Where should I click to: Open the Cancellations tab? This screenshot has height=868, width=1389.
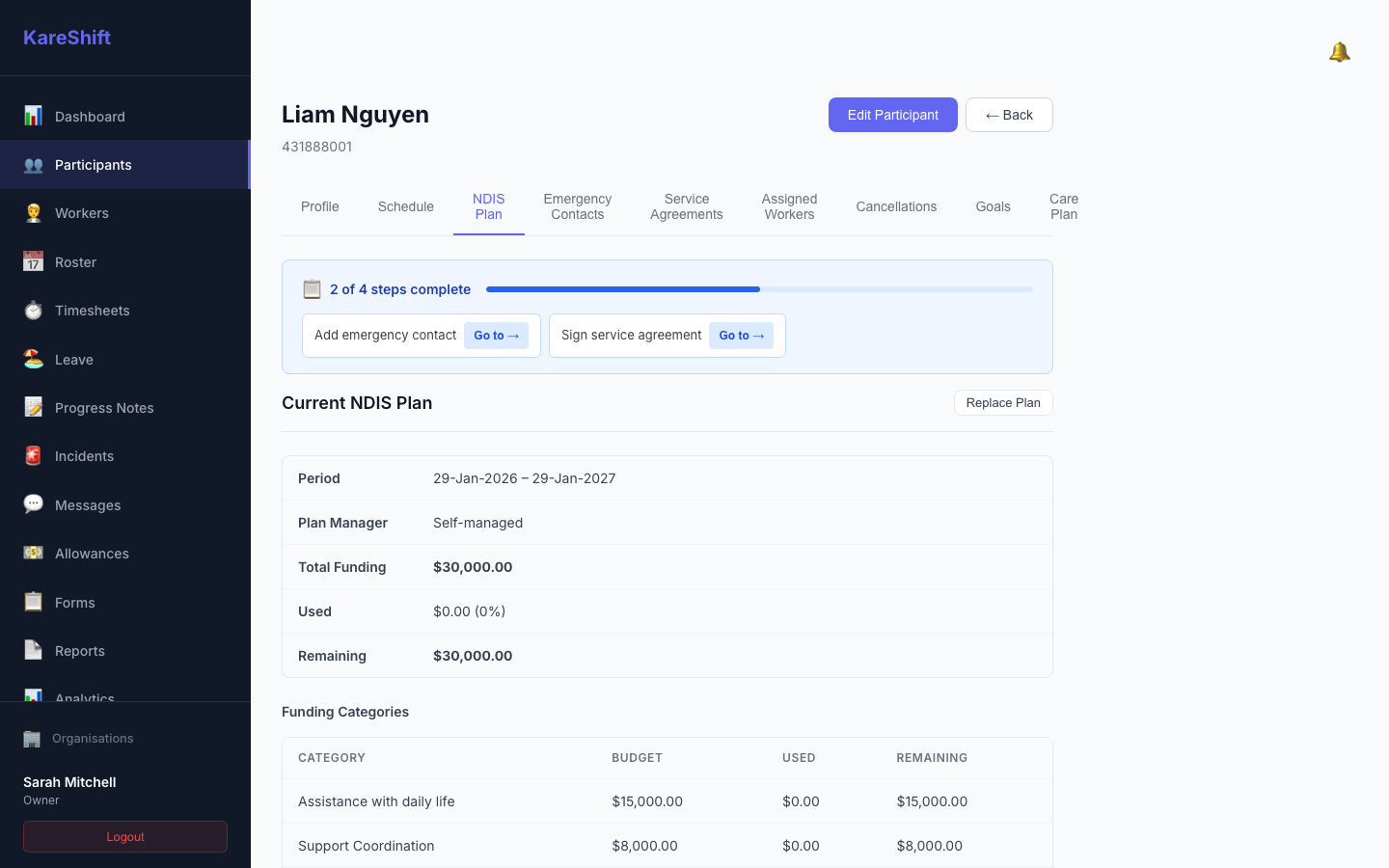click(x=896, y=206)
